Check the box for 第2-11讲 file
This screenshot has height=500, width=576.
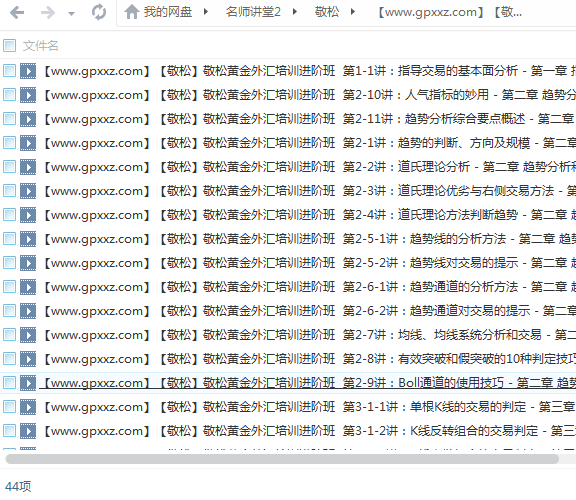coord(10,119)
